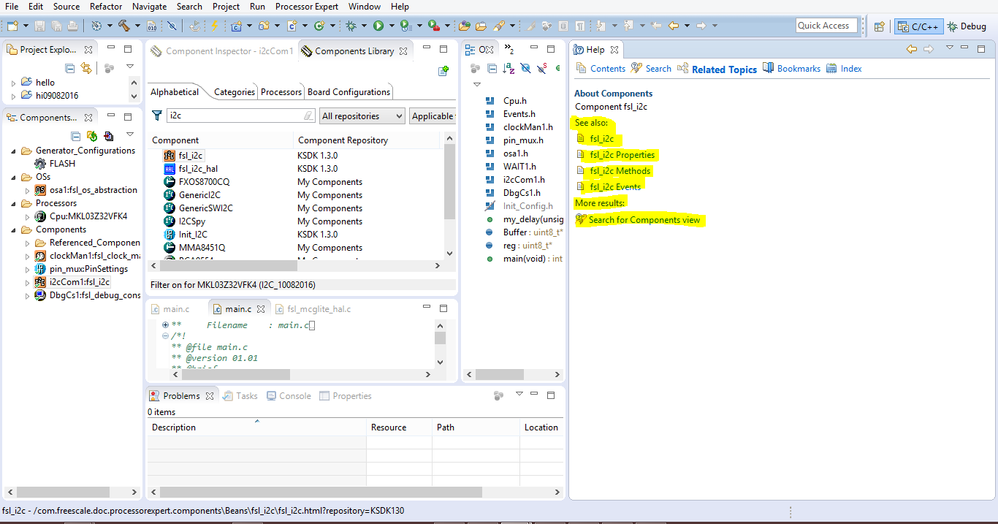Expand the hello project node
Screen dimensions: 998x524
13,83
